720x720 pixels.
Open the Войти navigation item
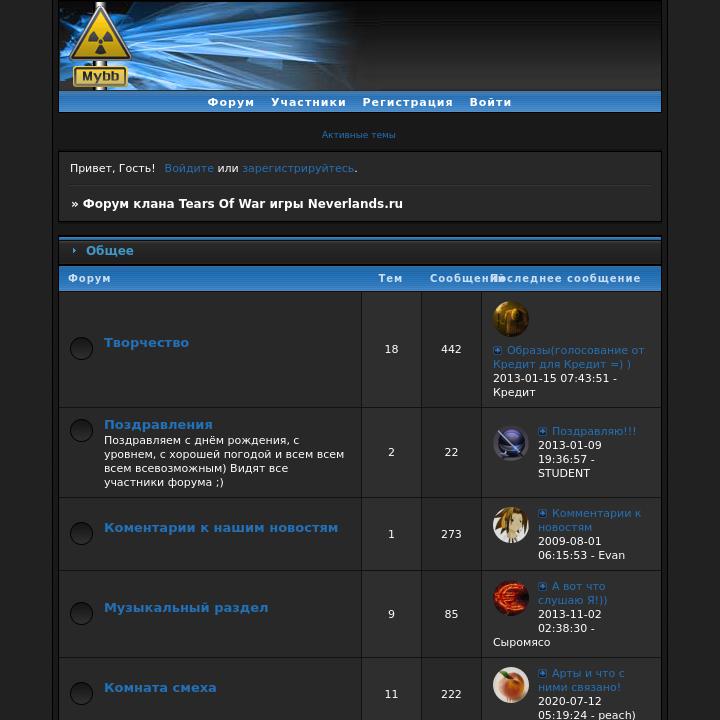(490, 102)
